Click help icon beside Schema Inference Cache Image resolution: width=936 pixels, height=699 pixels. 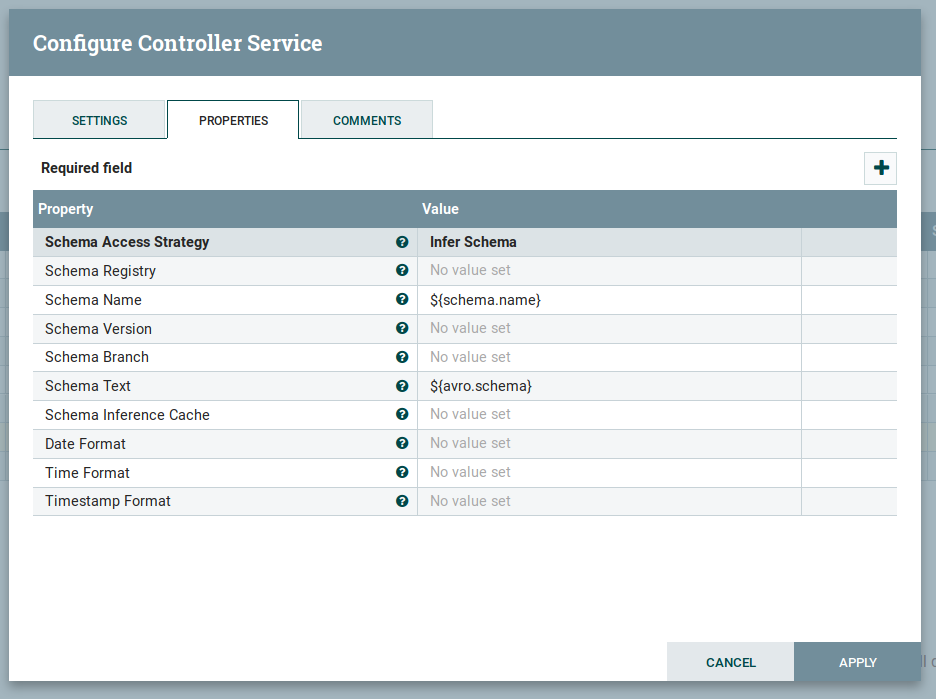(402, 414)
